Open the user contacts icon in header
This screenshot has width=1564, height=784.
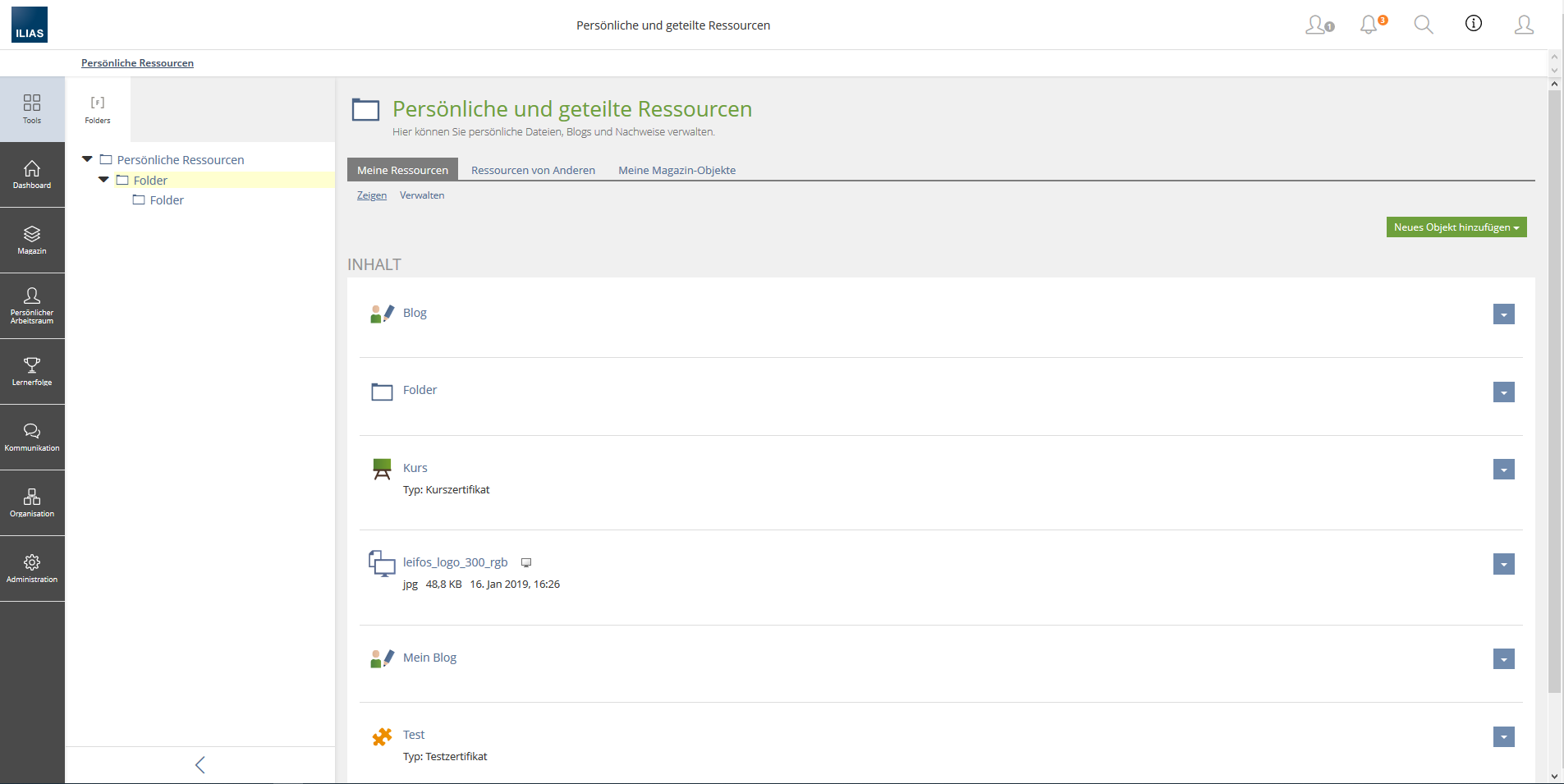click(1319, 25)
